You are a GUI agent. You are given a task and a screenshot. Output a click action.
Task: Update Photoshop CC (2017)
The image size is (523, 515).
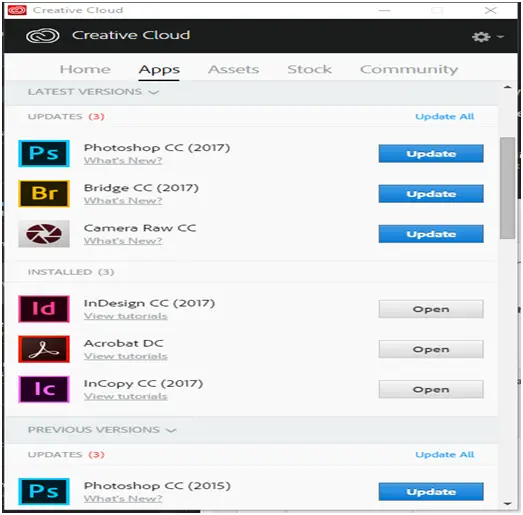431,153
